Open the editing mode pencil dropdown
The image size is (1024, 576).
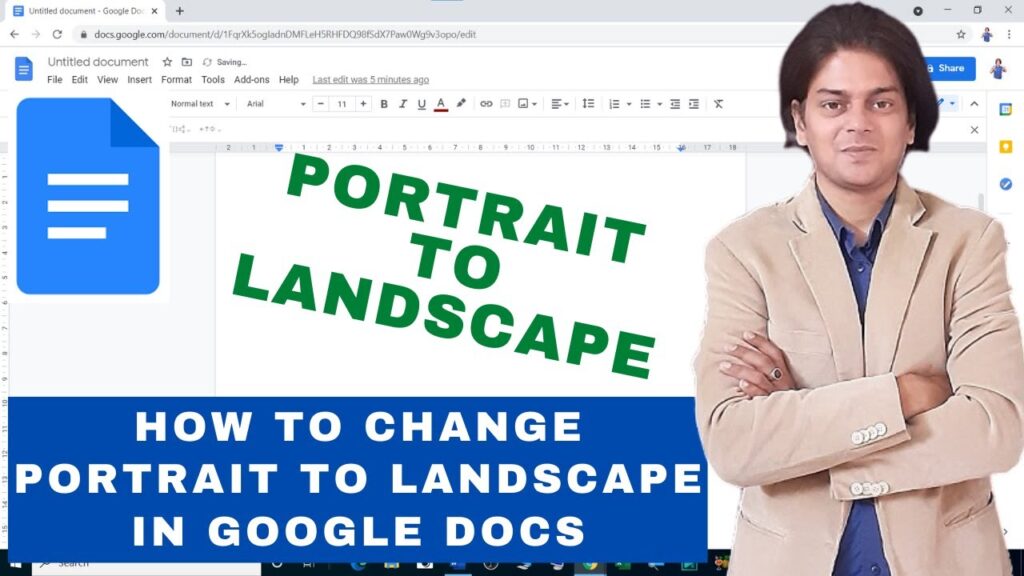pos(946,104)
